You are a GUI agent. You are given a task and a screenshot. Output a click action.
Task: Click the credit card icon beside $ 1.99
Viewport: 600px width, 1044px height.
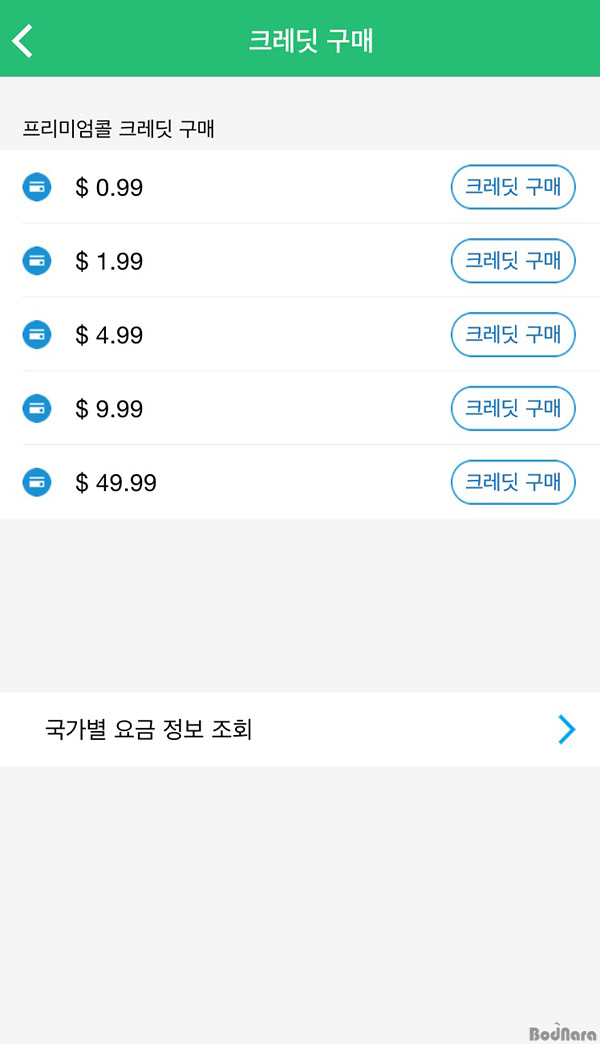[37, 261]
